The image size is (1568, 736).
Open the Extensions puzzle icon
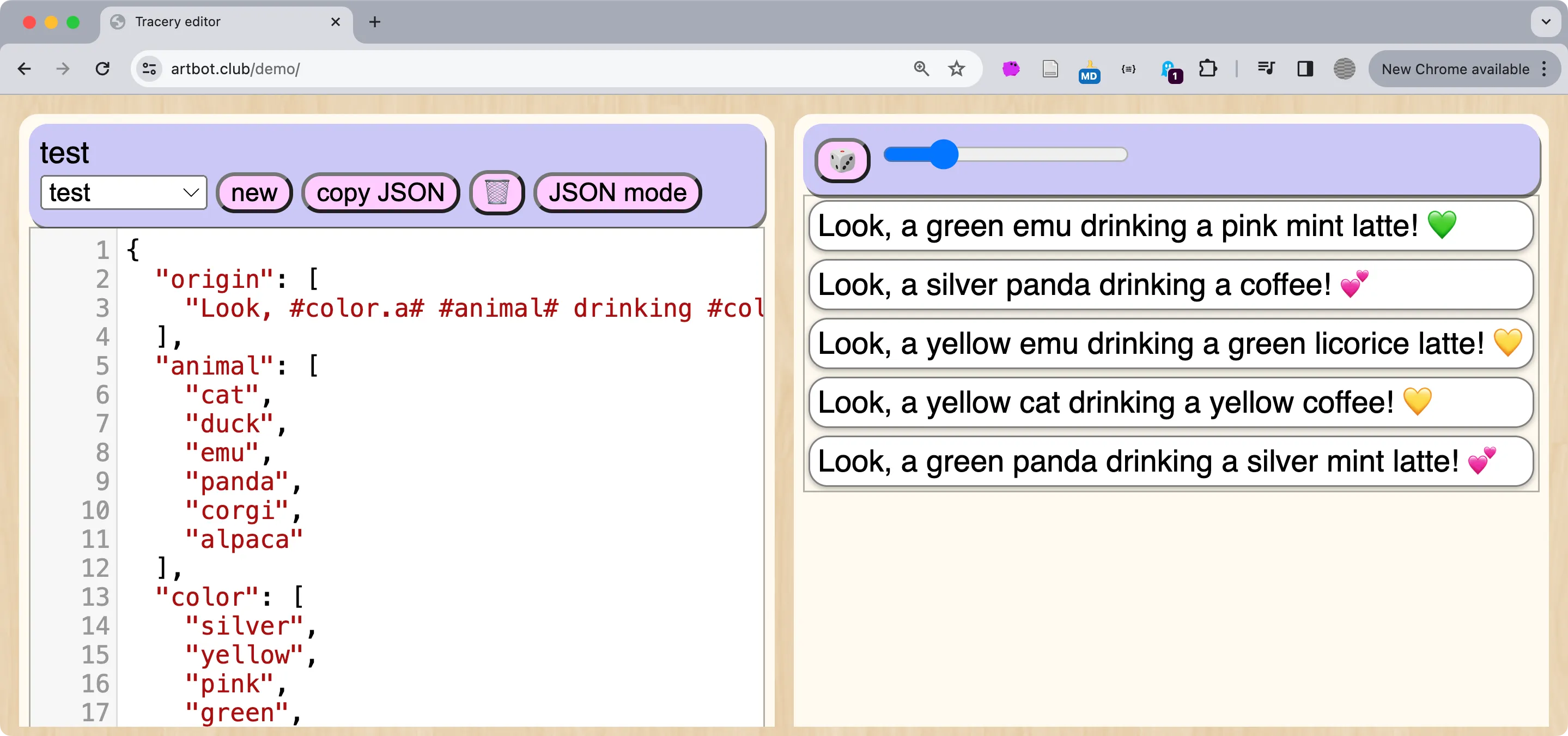(1208, 69)
